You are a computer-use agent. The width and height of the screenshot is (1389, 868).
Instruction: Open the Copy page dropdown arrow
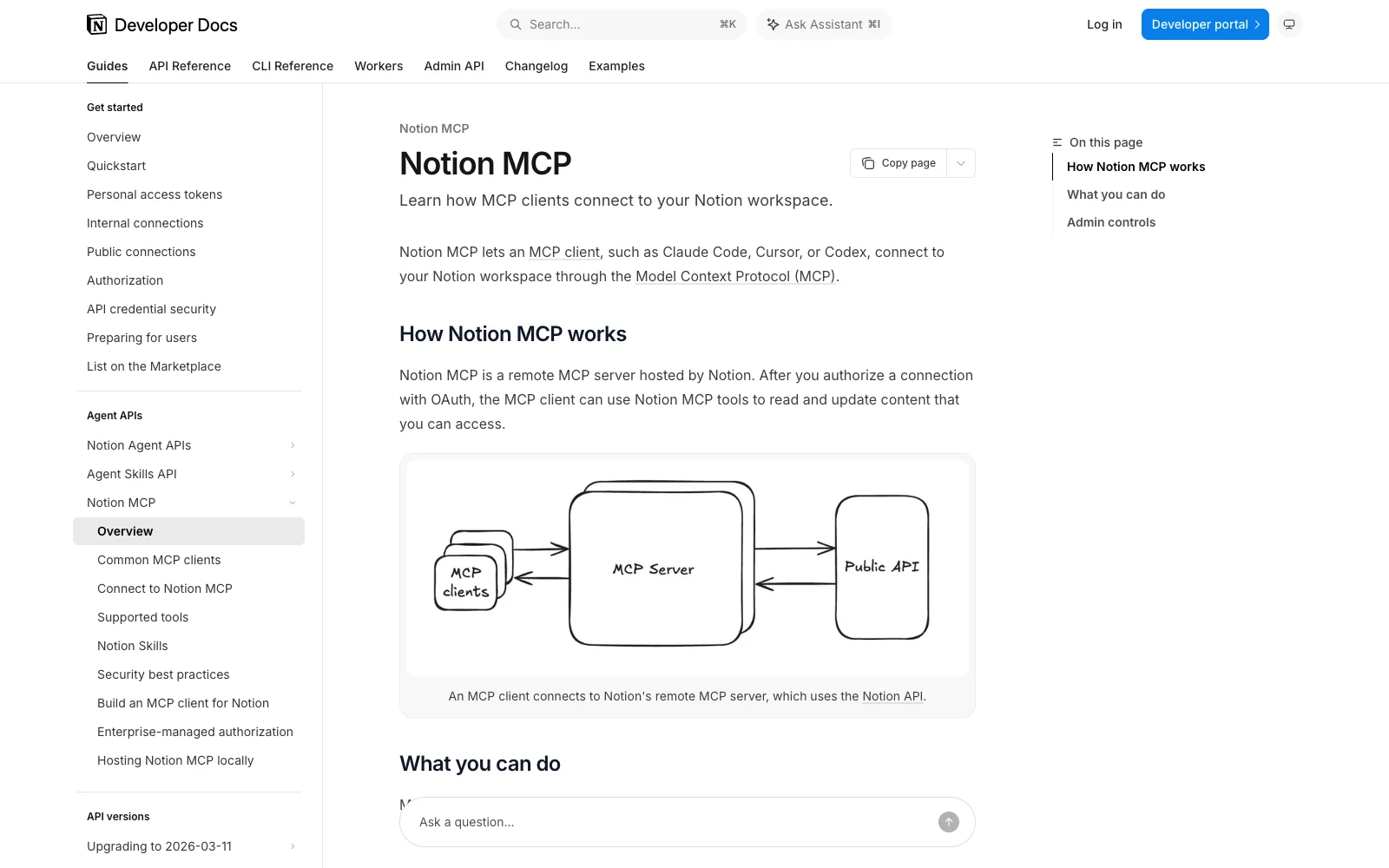pos(961,163)
